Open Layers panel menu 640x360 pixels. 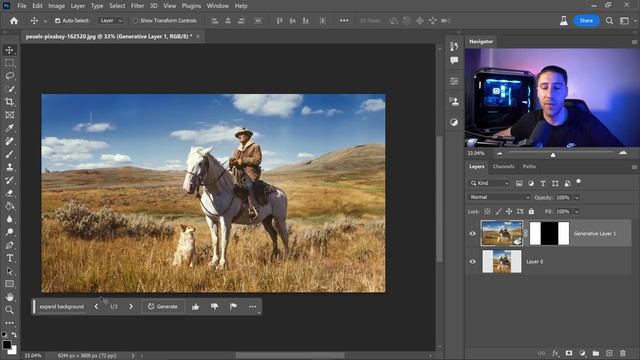point(634,167)
